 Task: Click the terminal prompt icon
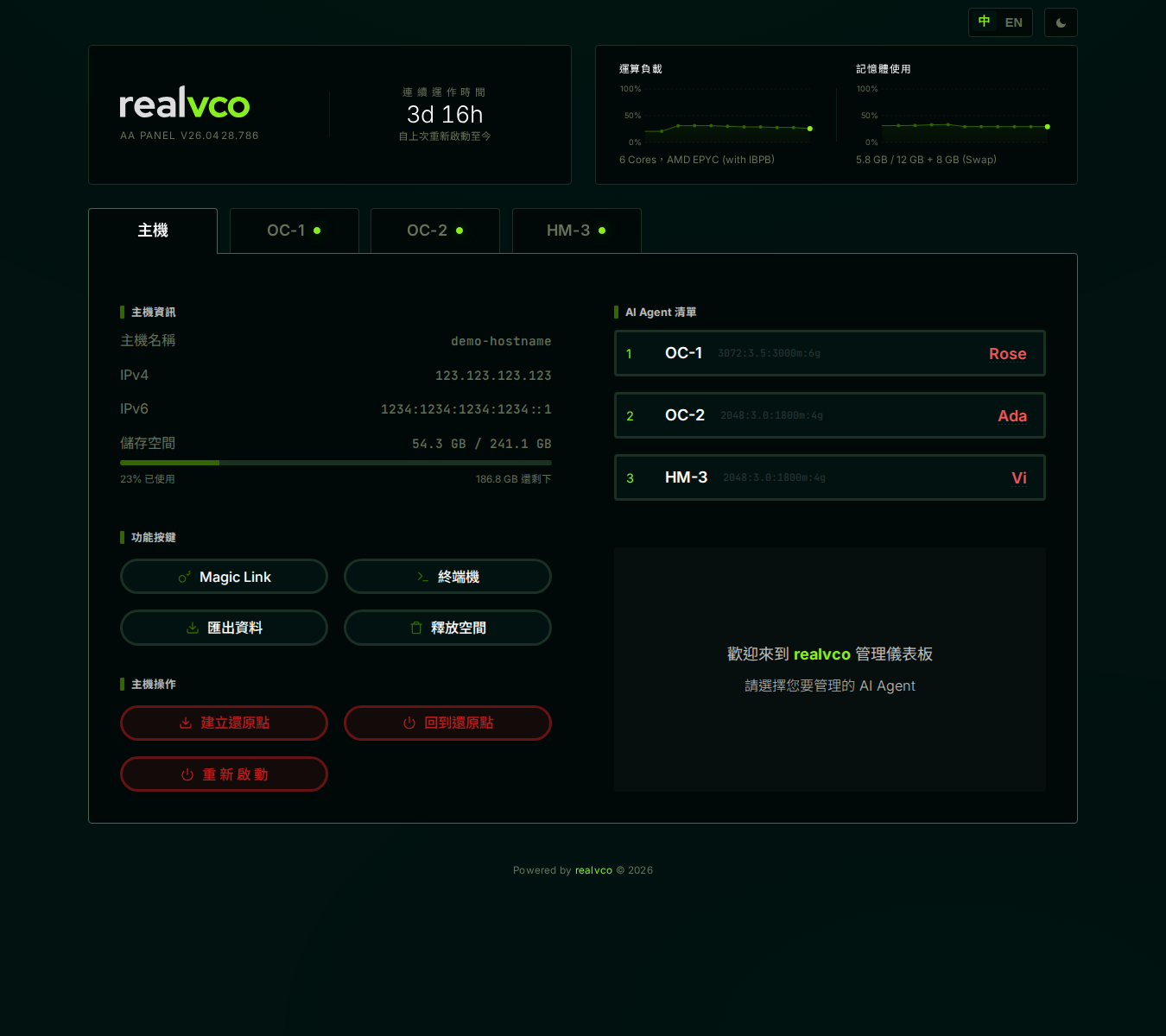pos(422,577)
